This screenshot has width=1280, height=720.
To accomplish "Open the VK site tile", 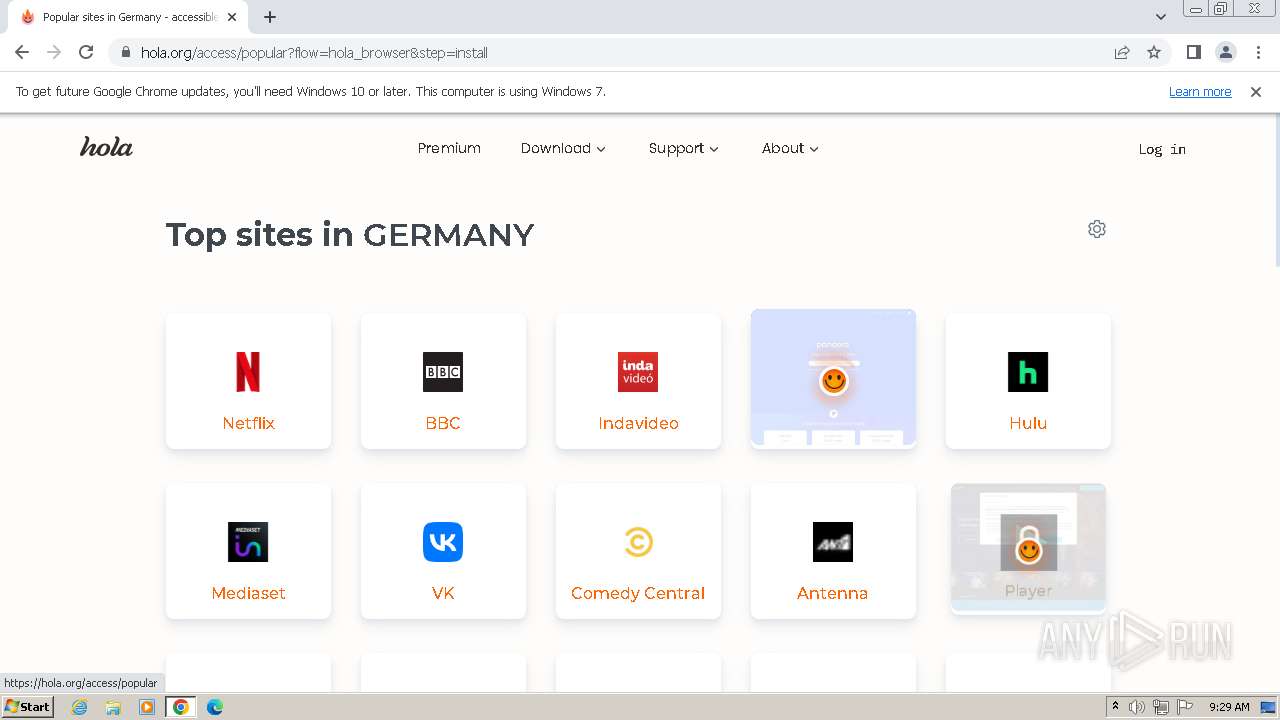I will point(443,551).
